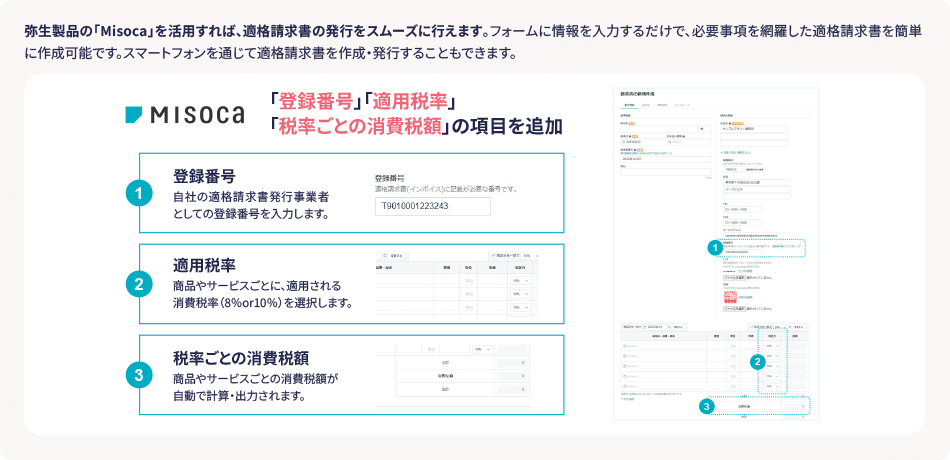Click ファイルを選択 button above the red seal
Viewport: 950px width, 460px height.
click(734, 278)
